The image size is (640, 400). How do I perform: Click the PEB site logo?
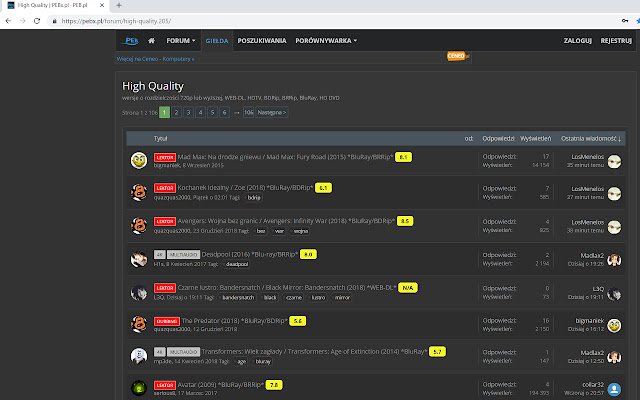(x=131, y=40)
